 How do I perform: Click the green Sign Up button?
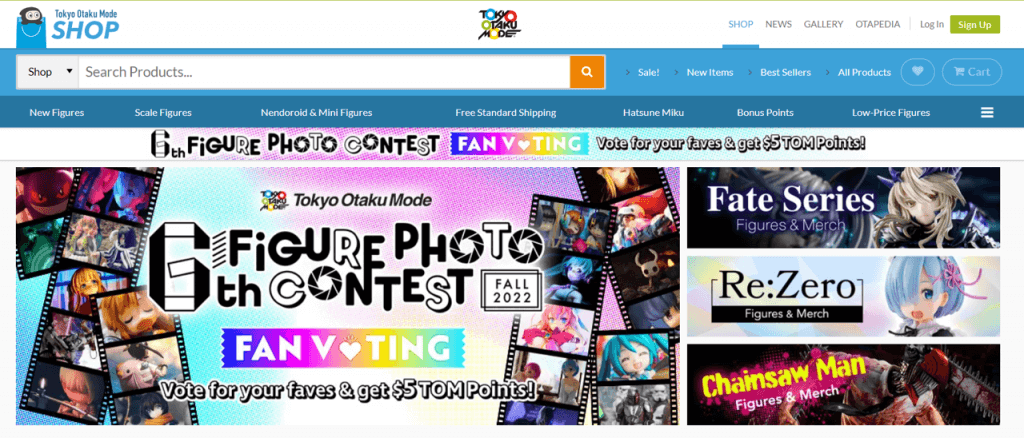[x=975, y=24]
